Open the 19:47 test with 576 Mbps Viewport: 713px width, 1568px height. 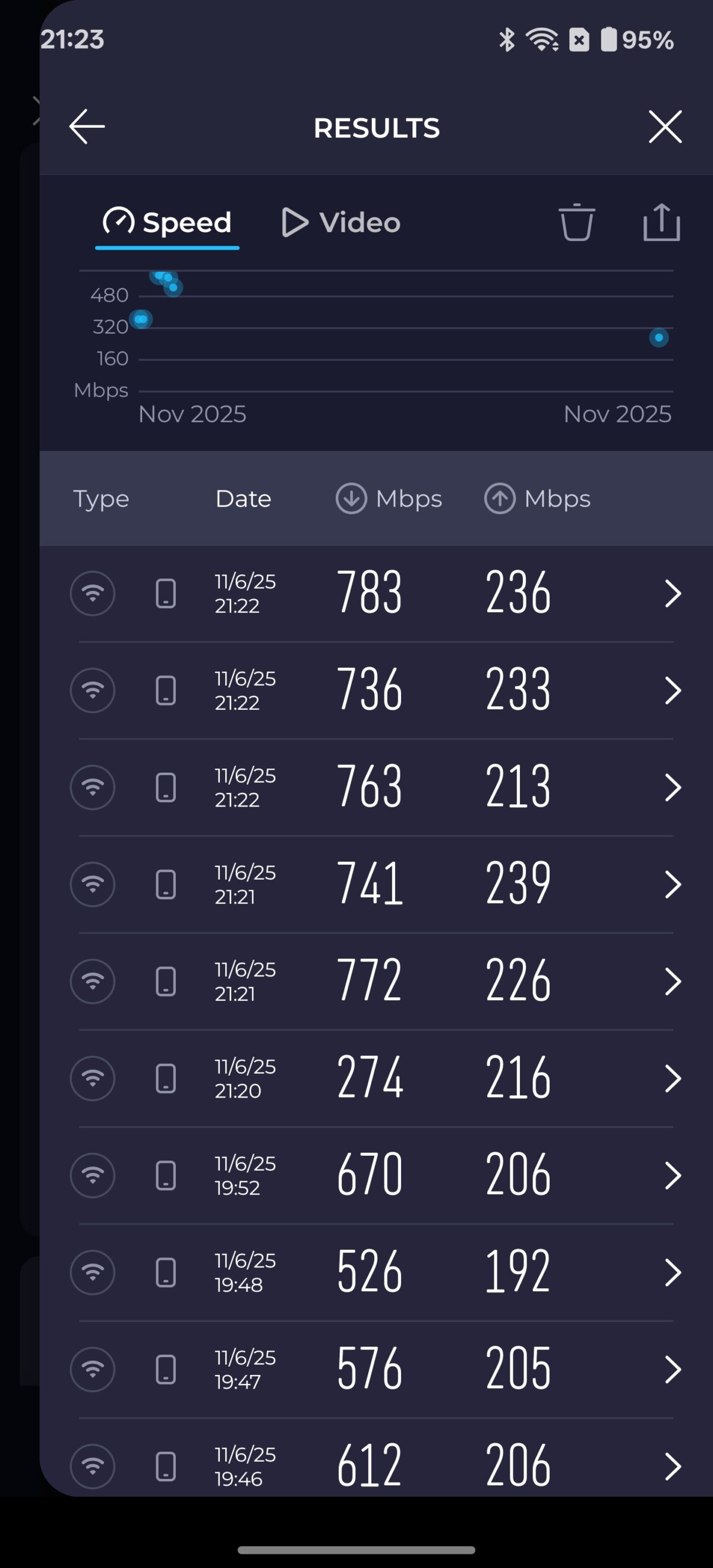pos(370,1369)
